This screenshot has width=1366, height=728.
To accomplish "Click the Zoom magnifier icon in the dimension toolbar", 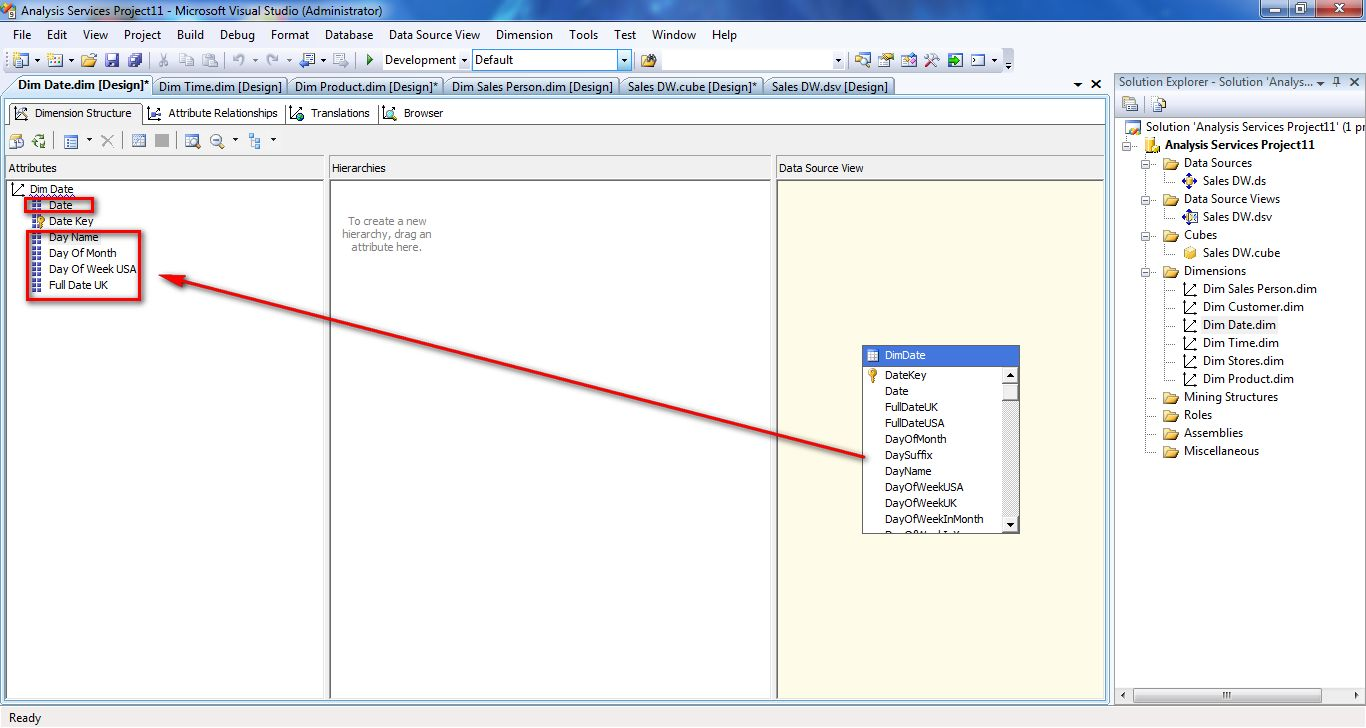I will tap(217, 142).
